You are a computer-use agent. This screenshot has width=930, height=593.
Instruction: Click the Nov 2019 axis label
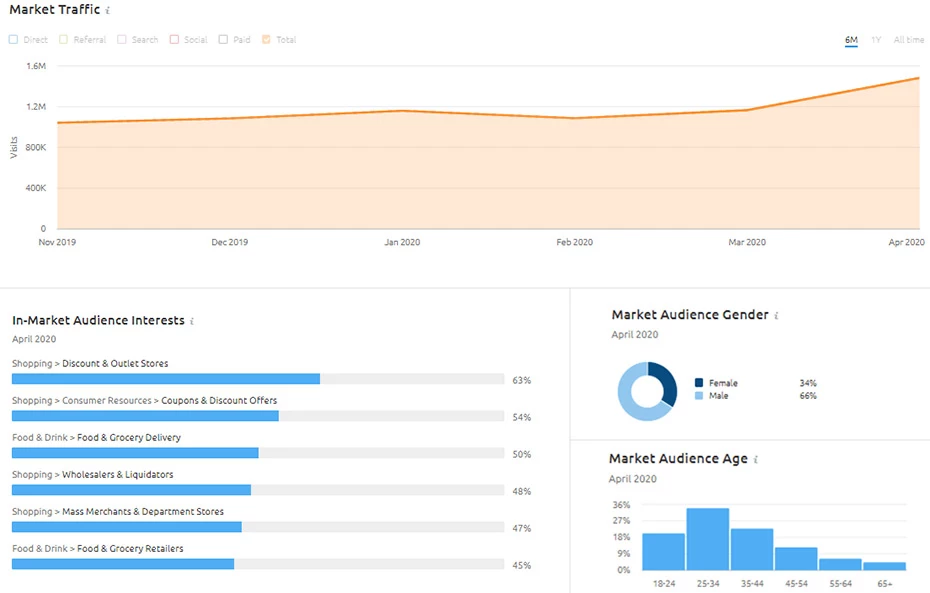57,243
